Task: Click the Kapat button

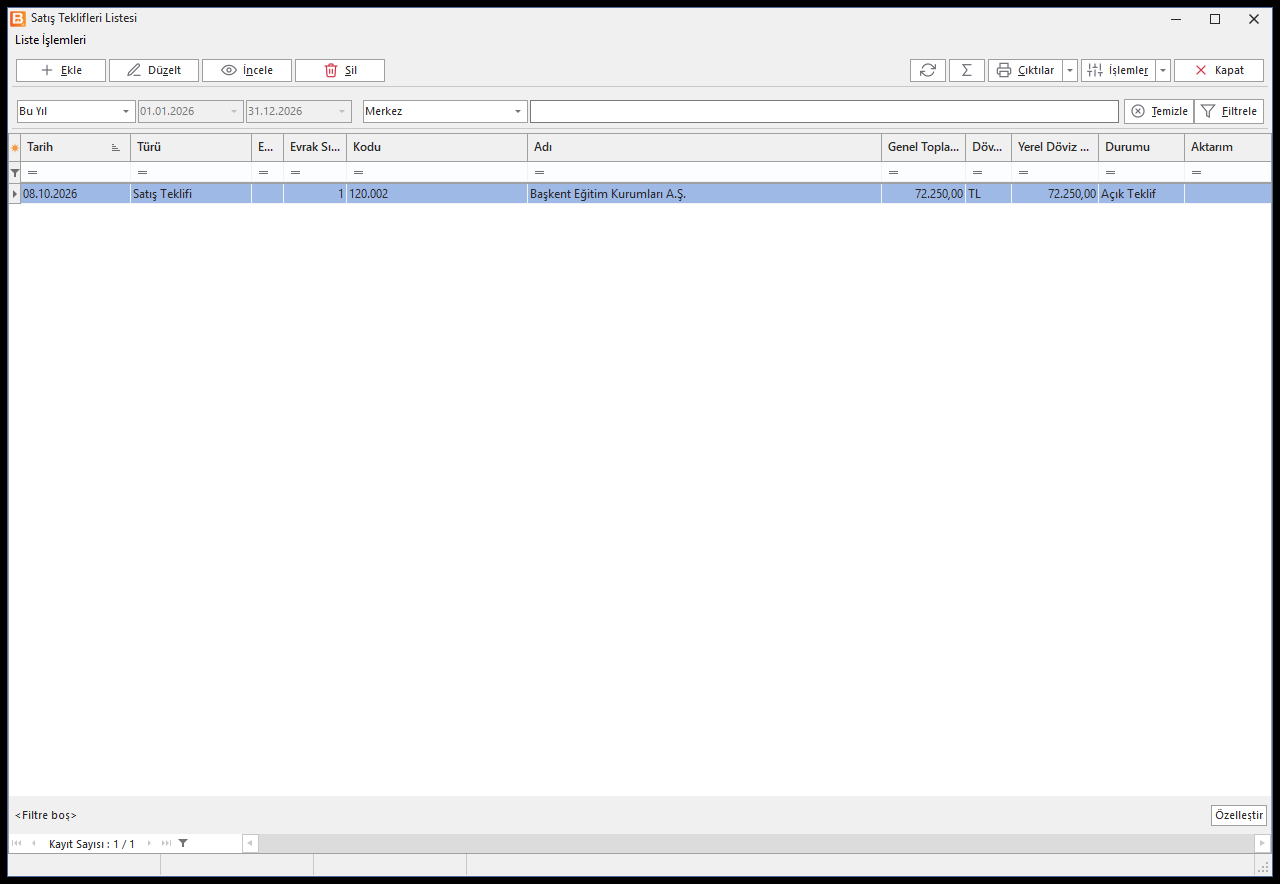Action: tap(1219, 70)
